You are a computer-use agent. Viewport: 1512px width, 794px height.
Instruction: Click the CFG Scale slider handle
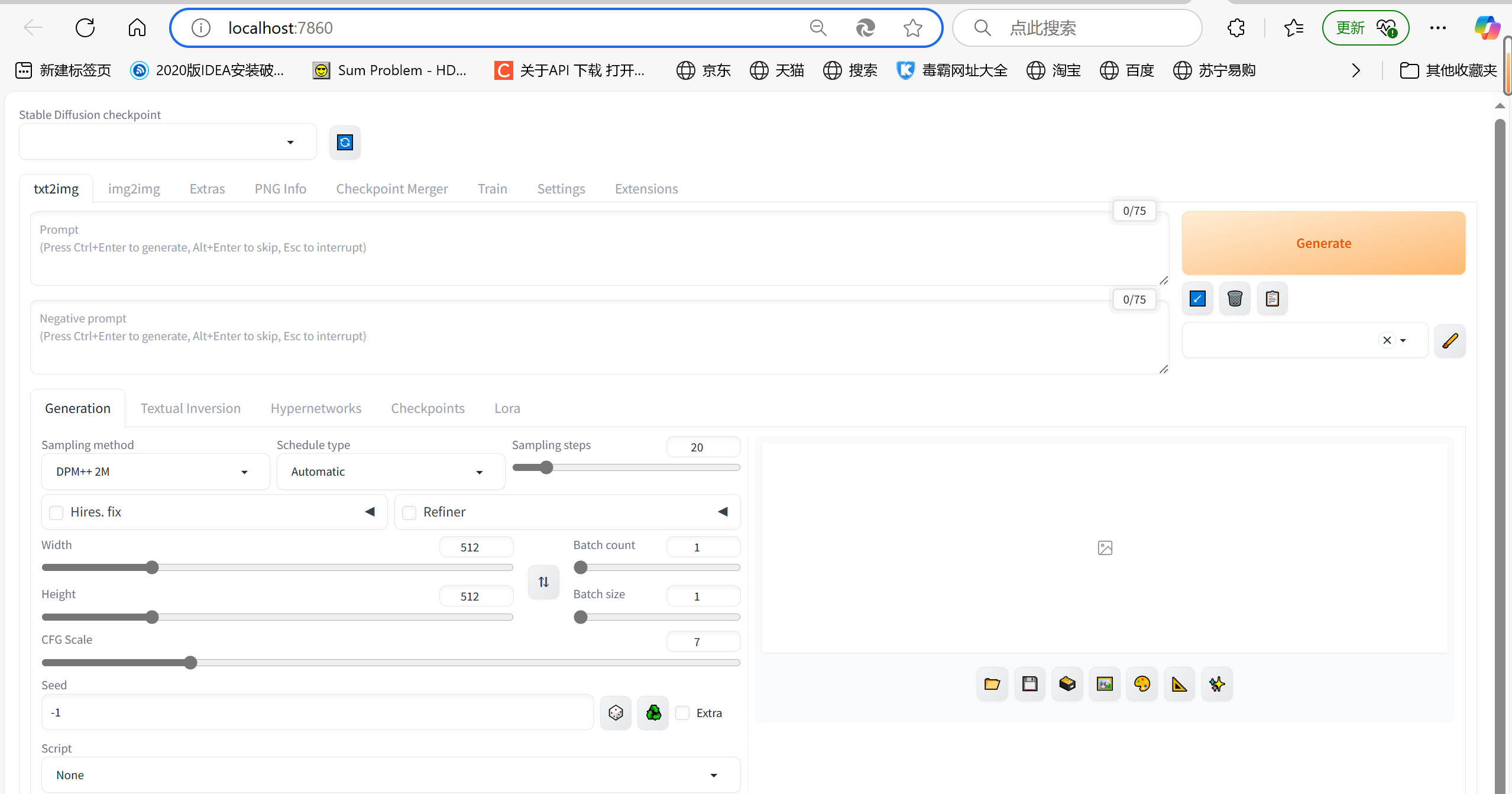(x=190, y=663)
